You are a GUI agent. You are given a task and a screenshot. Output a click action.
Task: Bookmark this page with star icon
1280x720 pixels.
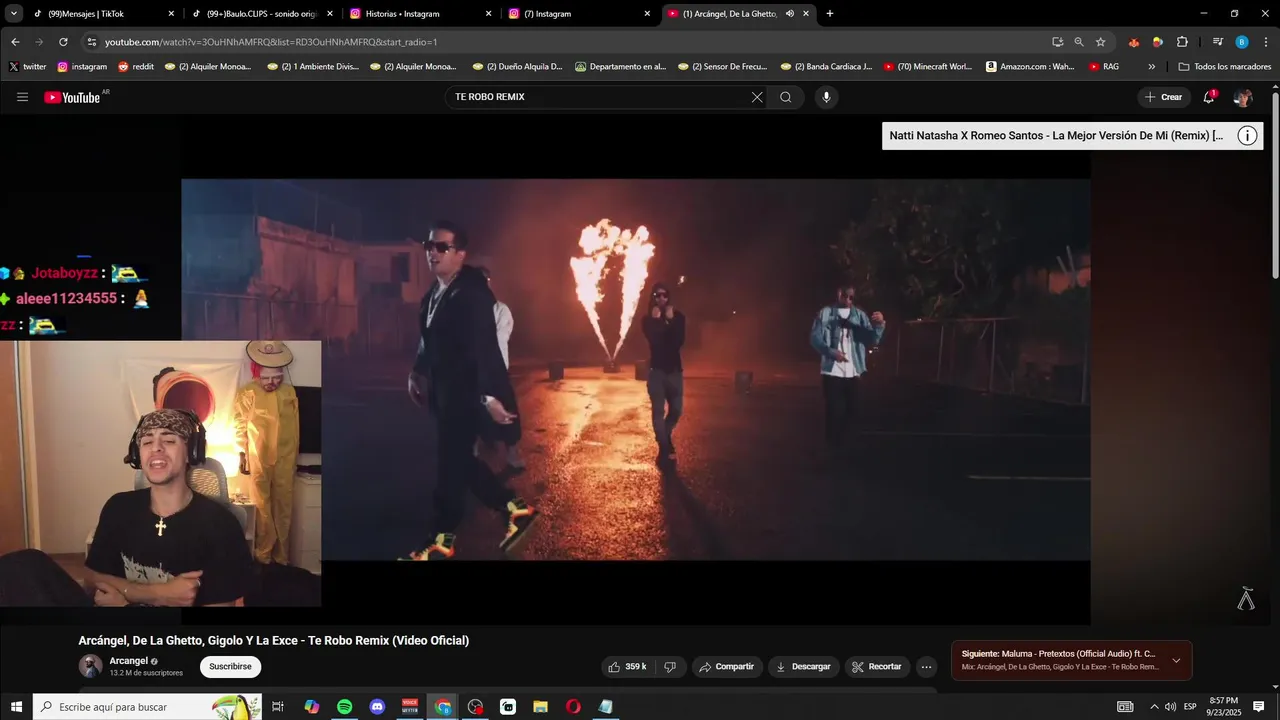[x=1101, y=42]
